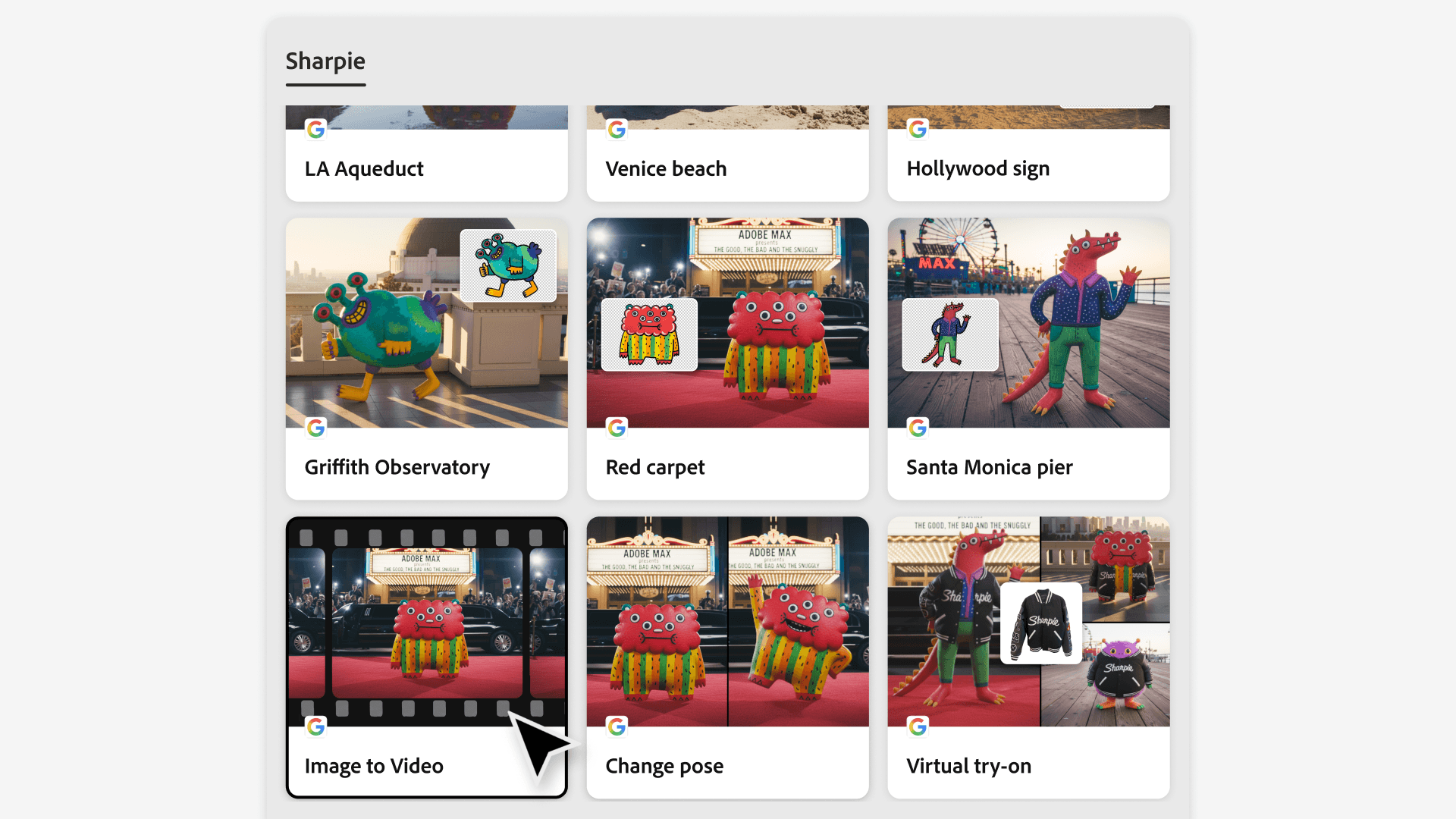Image resolution: width=1456 pixels, height=819 pixels.
Task: Open the Red carpet monster photo
Action: tap(727, 323)
